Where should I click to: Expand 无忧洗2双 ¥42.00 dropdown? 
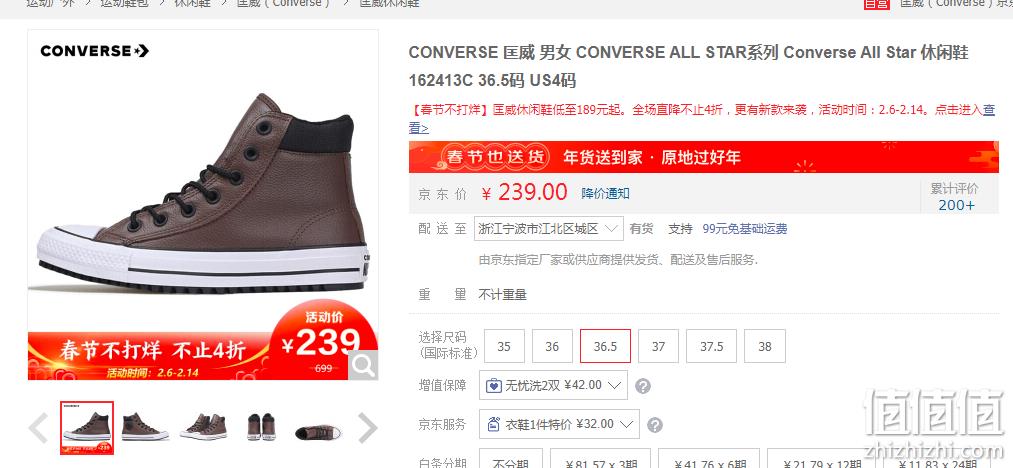coord(554,385)
